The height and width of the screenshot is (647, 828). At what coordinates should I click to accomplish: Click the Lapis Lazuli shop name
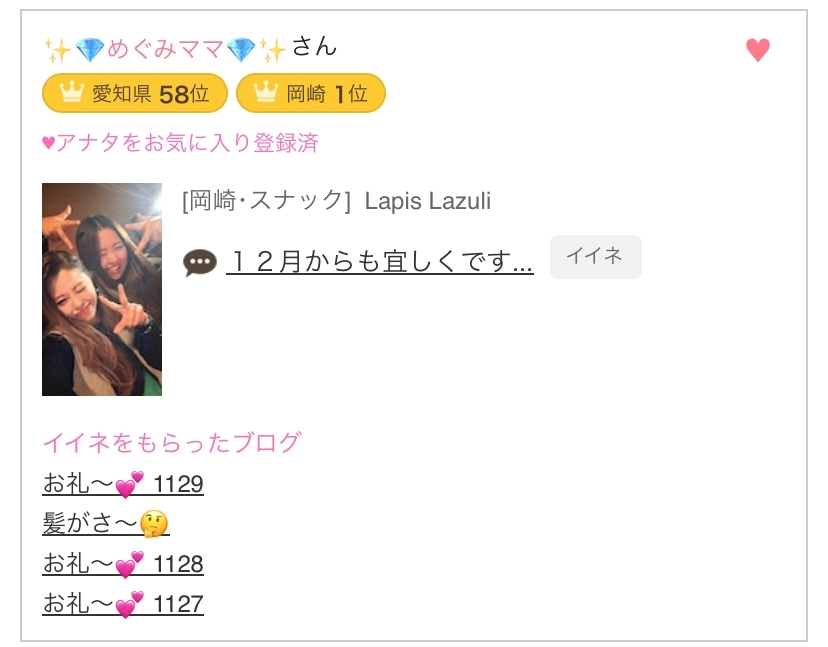click(x=428, y=201)
